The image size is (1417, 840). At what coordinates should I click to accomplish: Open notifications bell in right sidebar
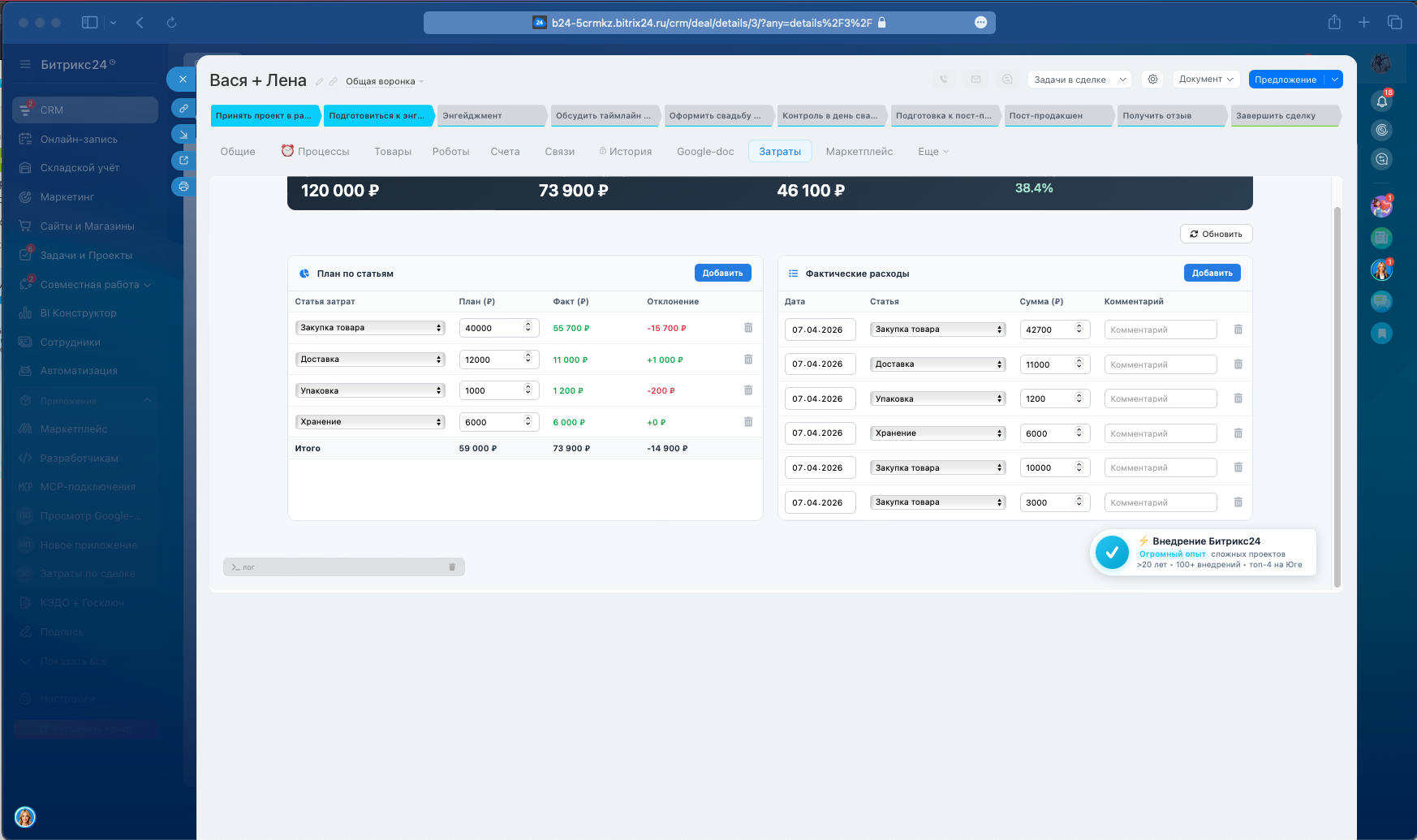coord(1382,101)
